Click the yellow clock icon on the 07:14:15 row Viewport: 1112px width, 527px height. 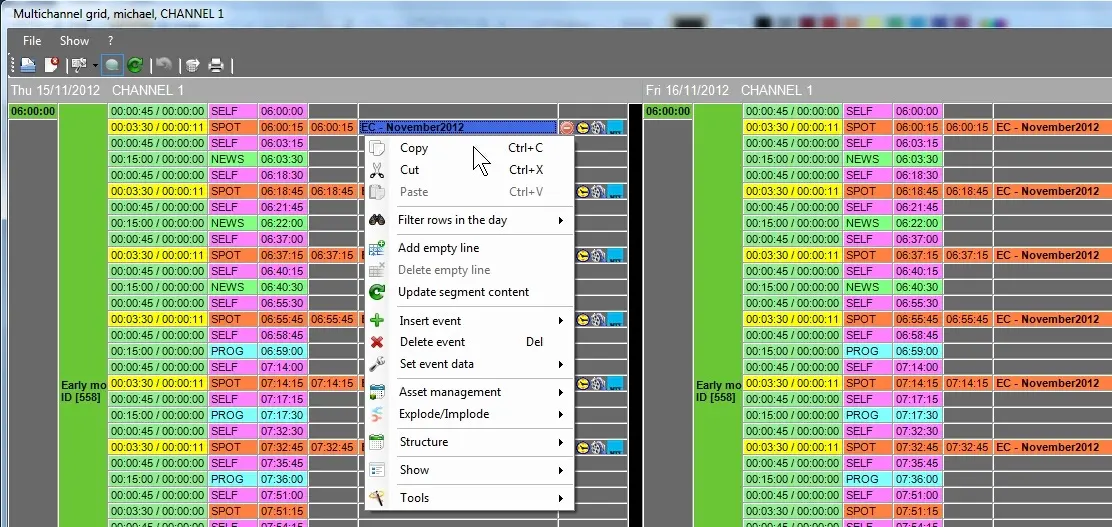583,383
